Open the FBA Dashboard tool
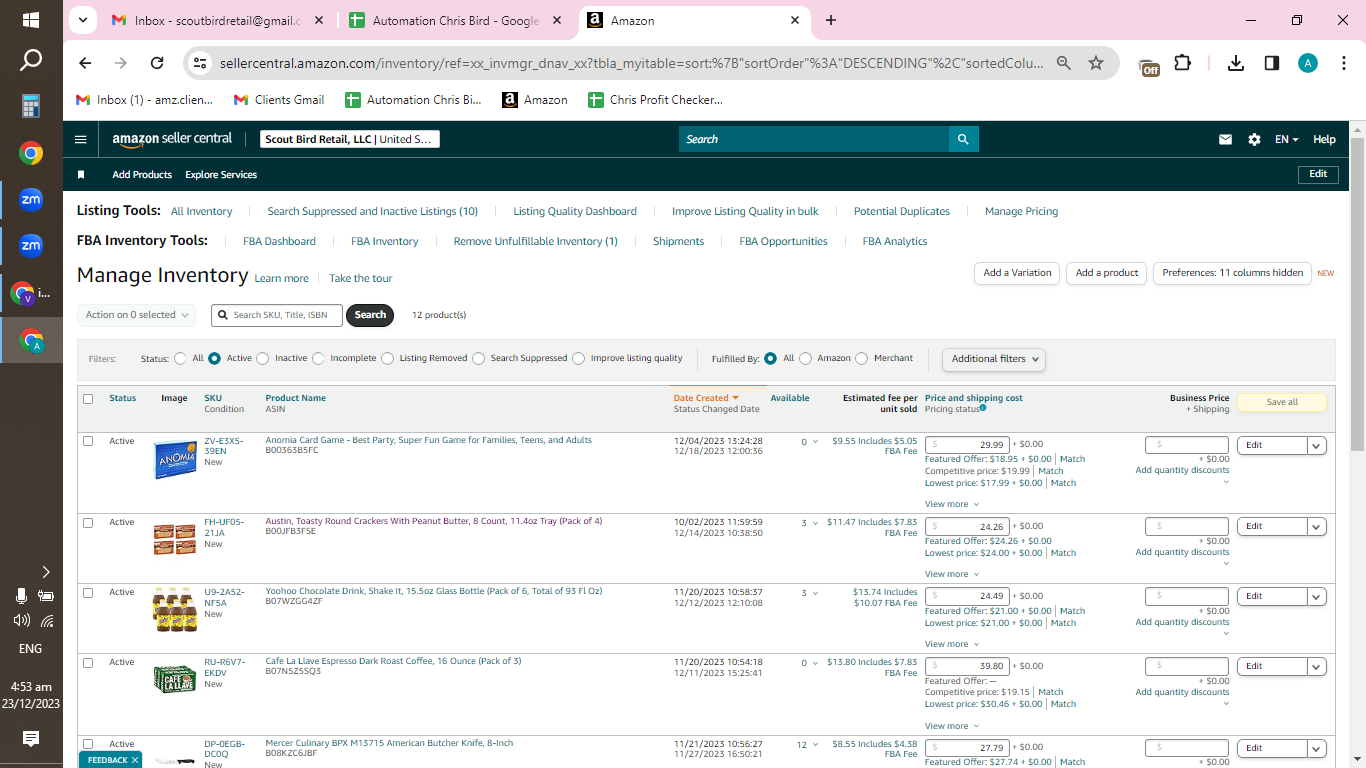The height and width of the screenshot is (768, 1366). coord(279,242)
